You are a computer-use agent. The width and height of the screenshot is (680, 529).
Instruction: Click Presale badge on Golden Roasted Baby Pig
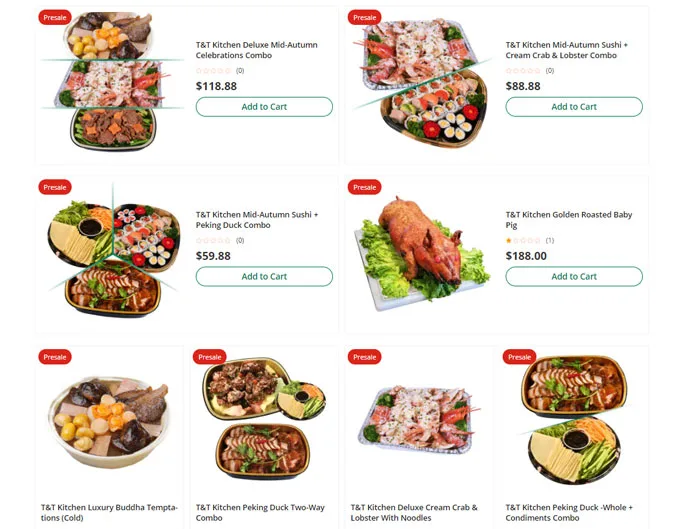364,187
